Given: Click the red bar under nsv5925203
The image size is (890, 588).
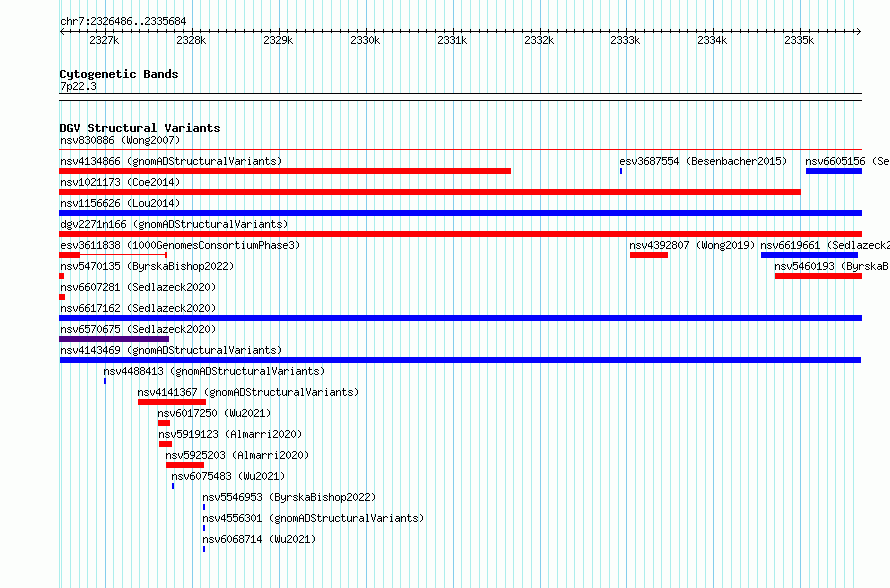Looking at the screenshot, I should point(185,465).
